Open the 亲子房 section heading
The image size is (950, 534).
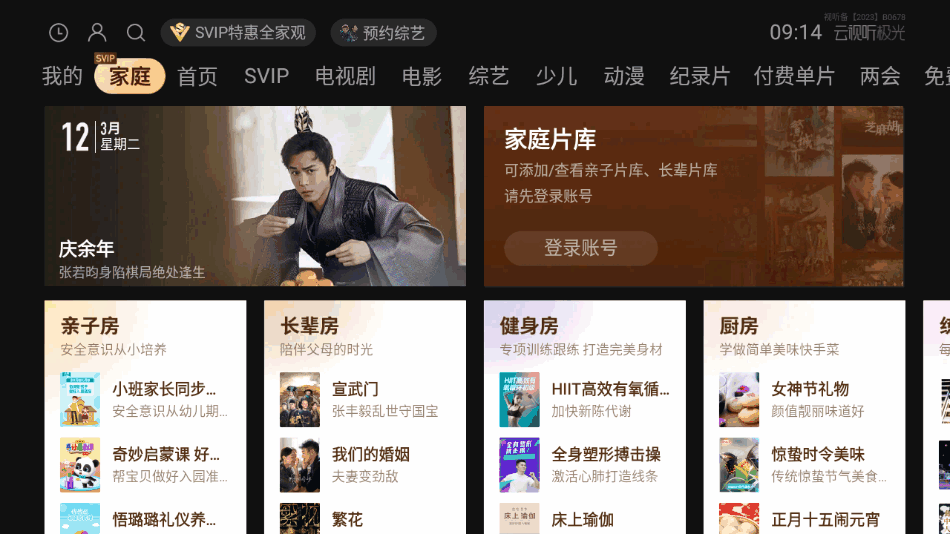[x=90, y=326]
